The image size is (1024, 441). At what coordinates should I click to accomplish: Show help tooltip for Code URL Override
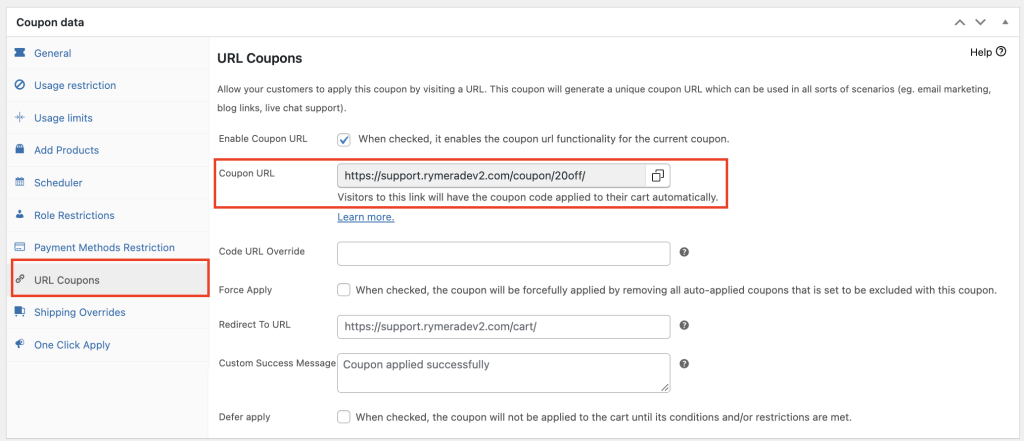(x=684, y=252)
